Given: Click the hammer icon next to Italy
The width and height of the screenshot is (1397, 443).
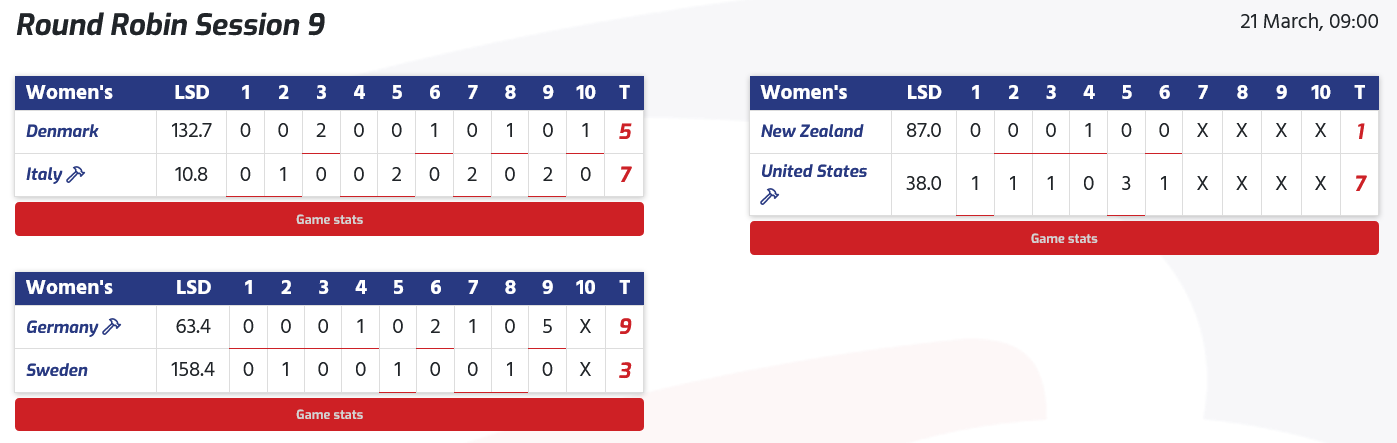Looking at the screenshot, I should click(x=76, y=175).
